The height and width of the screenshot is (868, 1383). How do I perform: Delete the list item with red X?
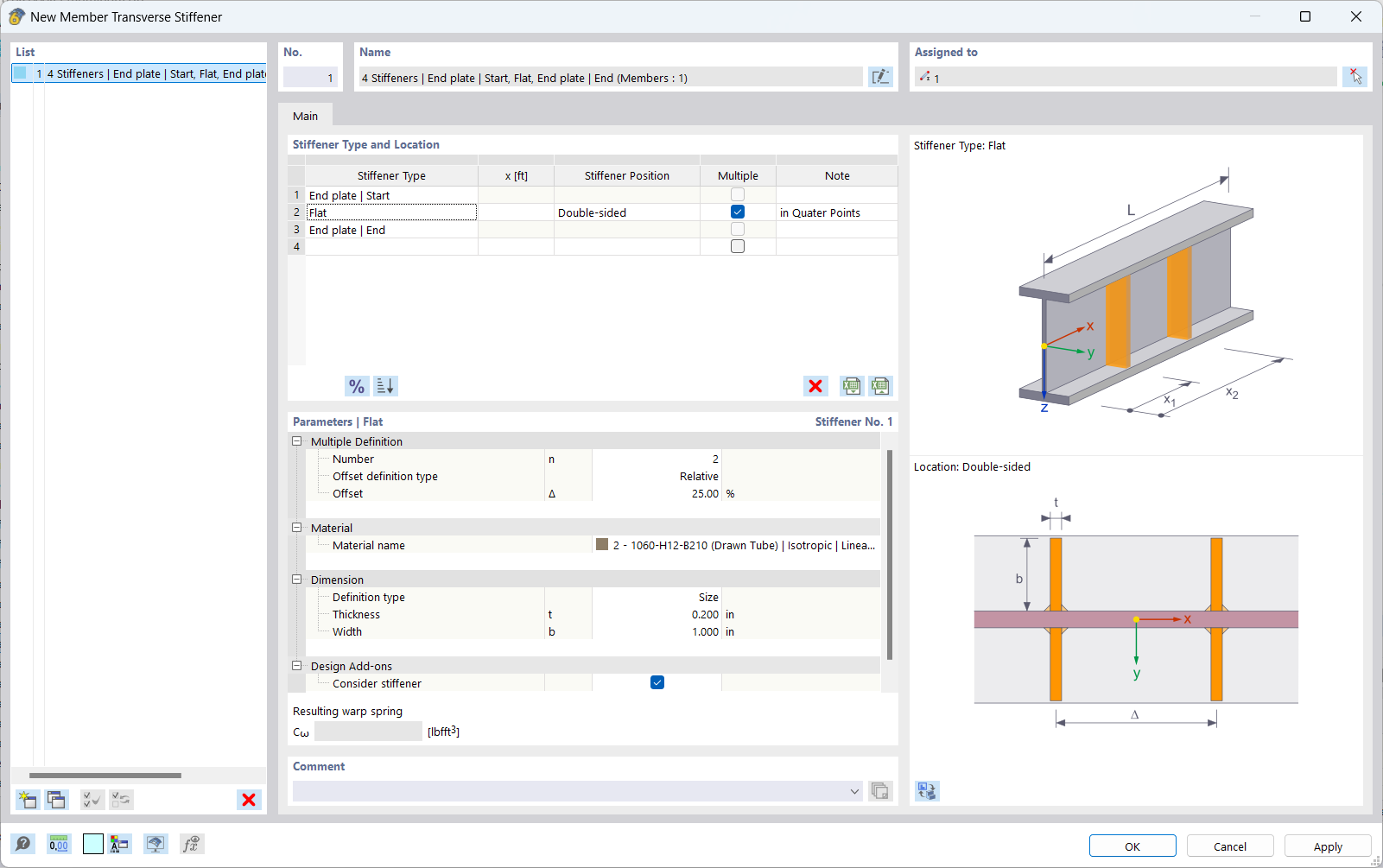(249, 800)
